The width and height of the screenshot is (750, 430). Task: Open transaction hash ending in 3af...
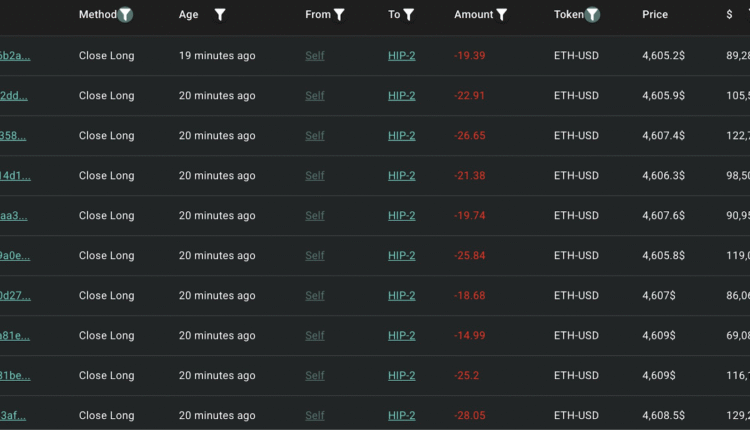click(x=14, y=416)
